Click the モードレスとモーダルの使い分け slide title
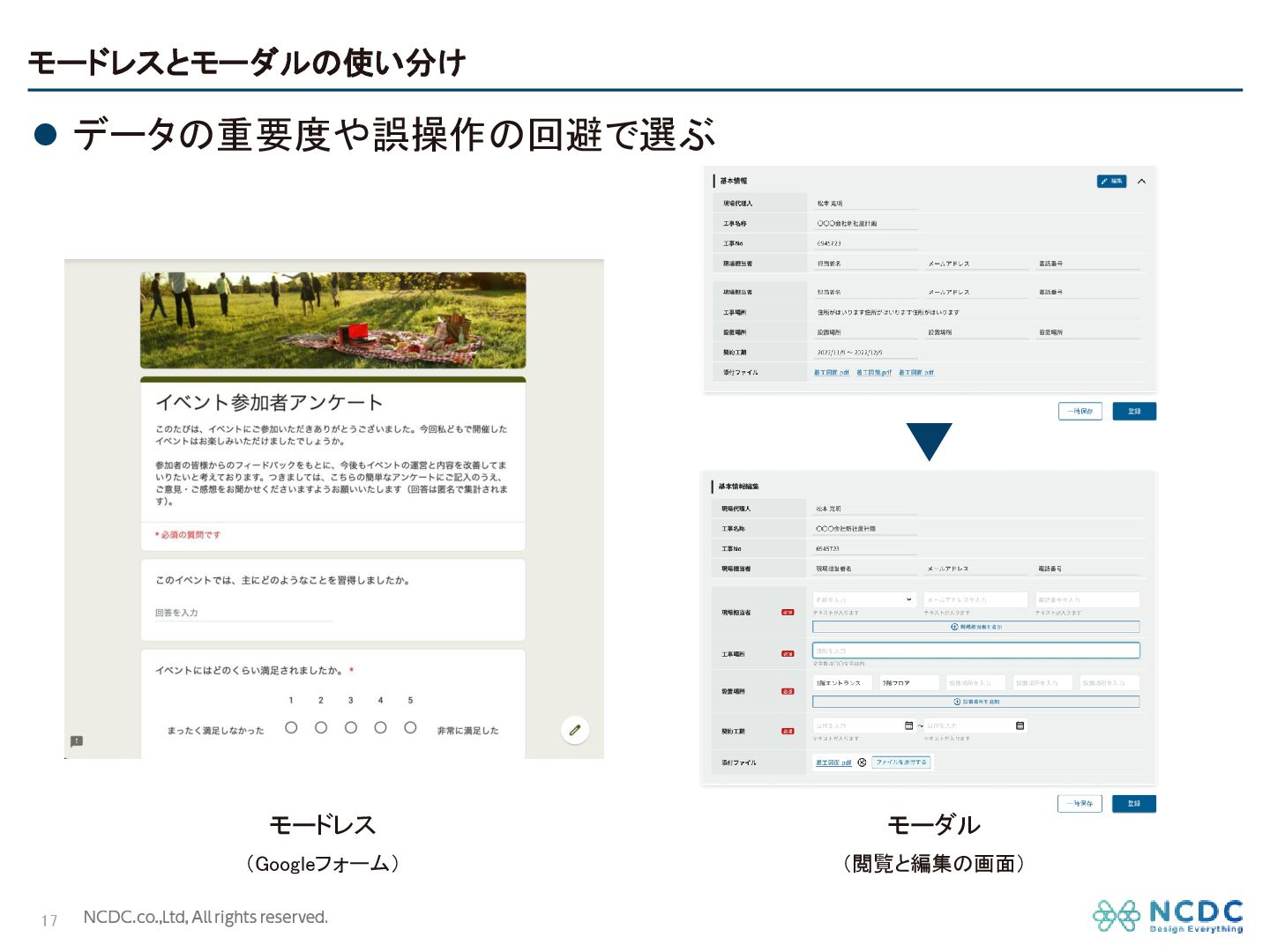 [247, 63]
